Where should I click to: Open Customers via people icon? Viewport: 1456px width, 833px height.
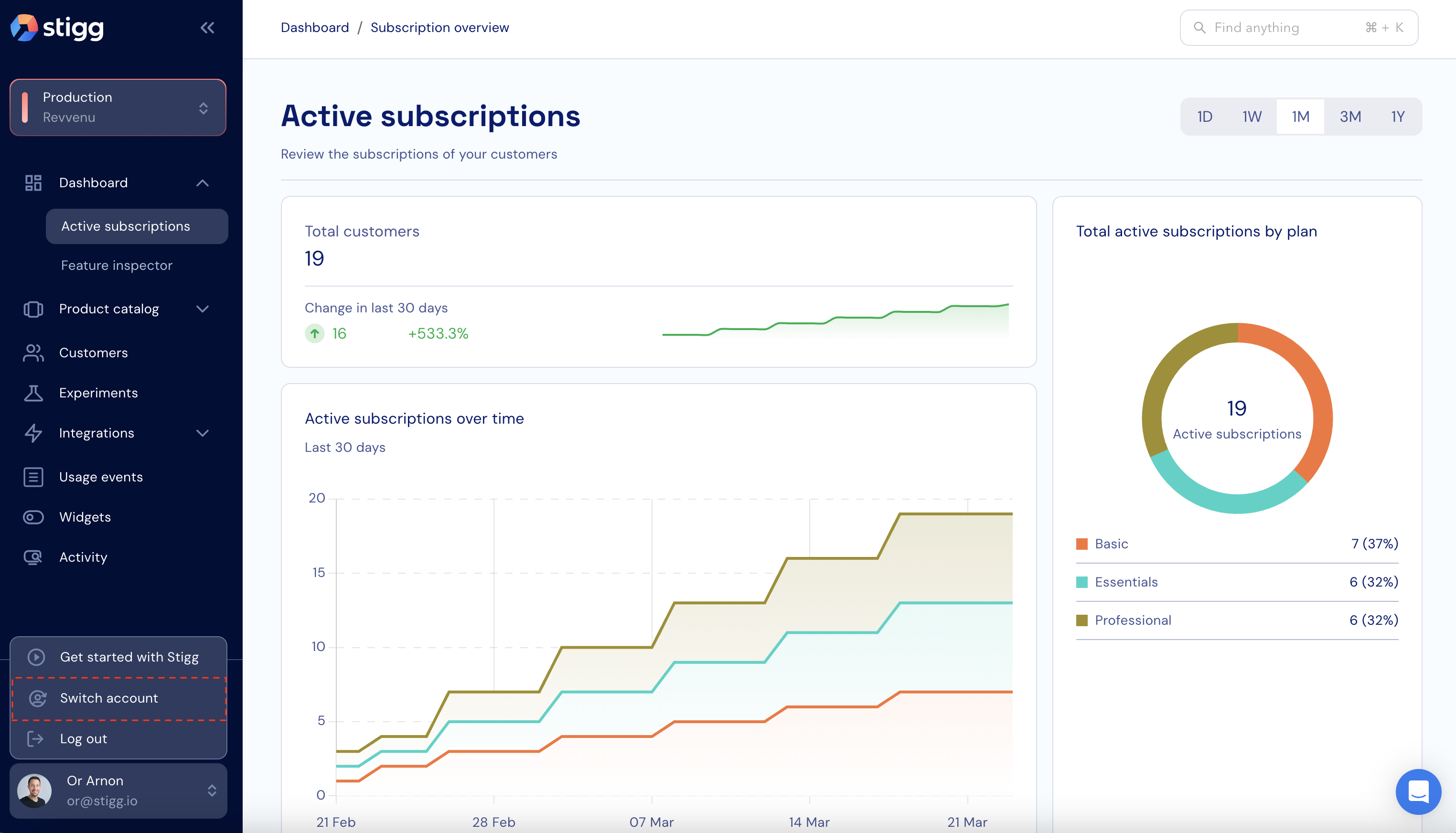click(x=33, y=353)
